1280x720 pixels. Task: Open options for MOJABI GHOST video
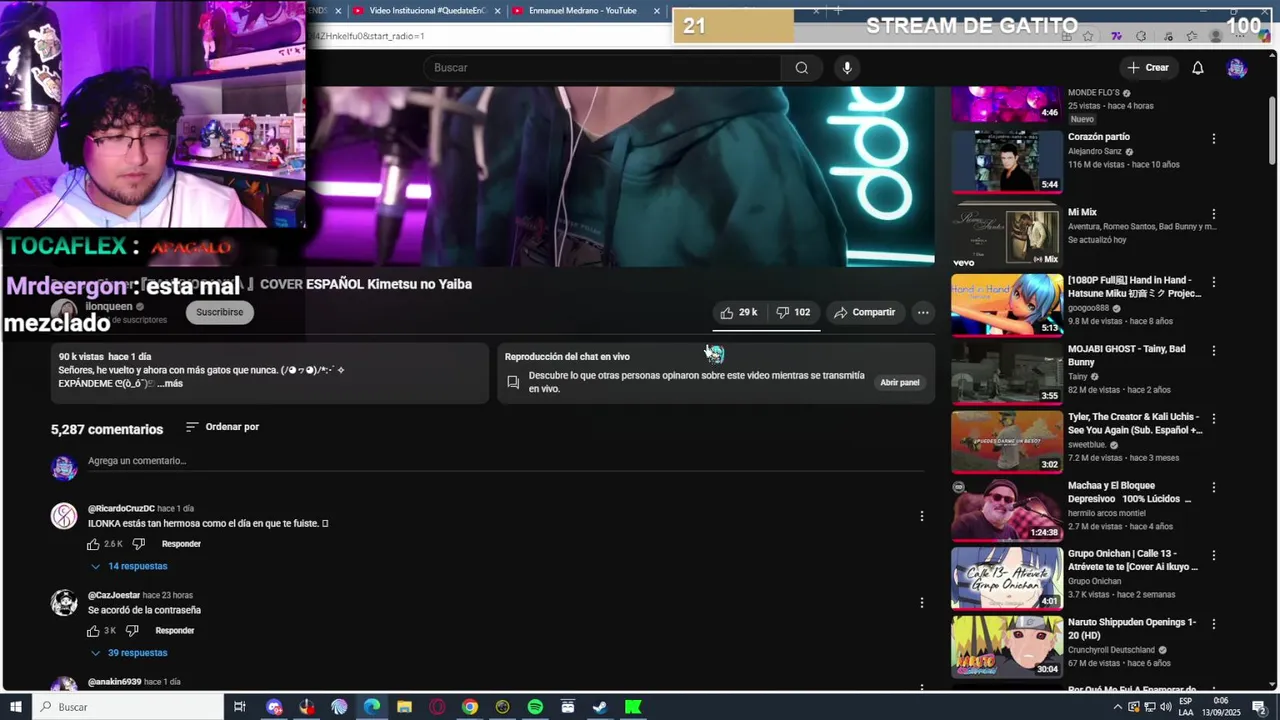(1214, 351)
